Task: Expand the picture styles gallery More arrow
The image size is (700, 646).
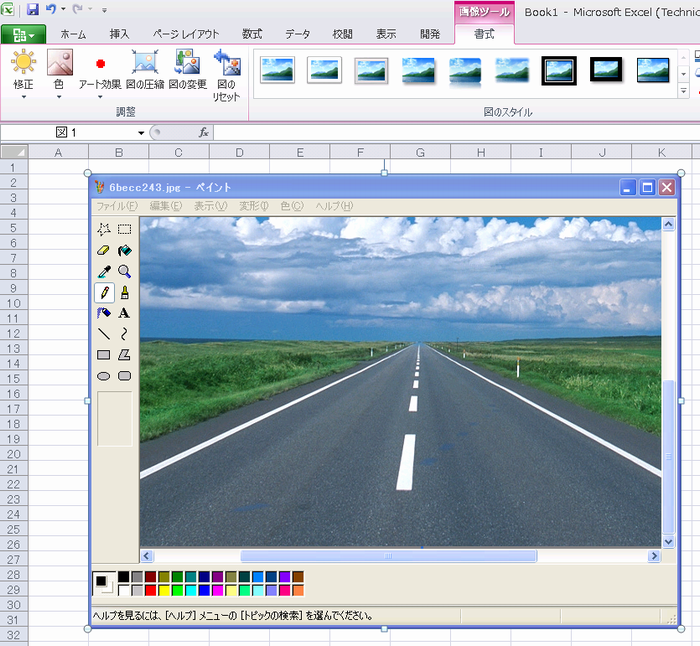Action: pyautogui.click(x=683, y=91)
